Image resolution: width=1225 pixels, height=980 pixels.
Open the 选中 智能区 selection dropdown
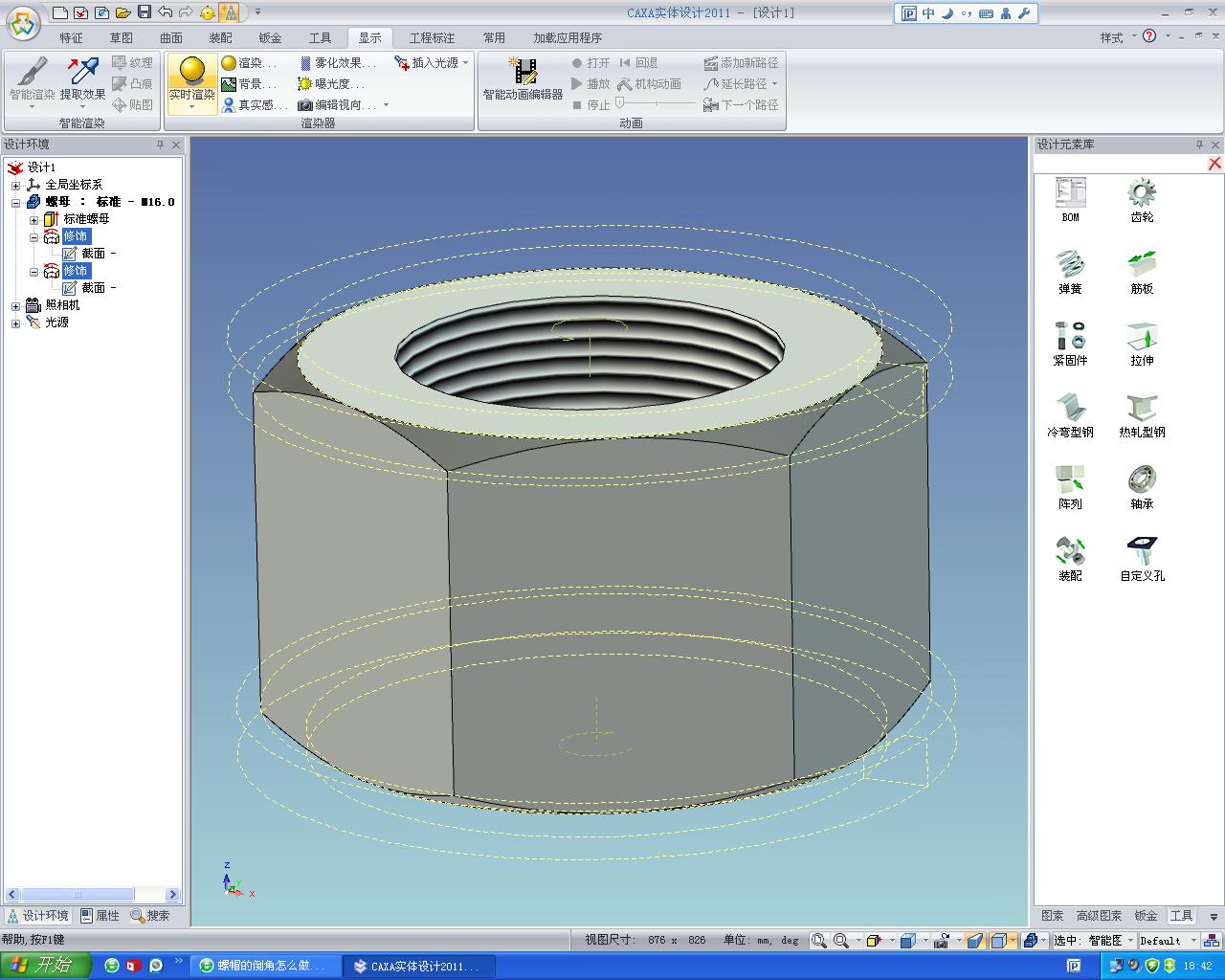[1129, 941]
